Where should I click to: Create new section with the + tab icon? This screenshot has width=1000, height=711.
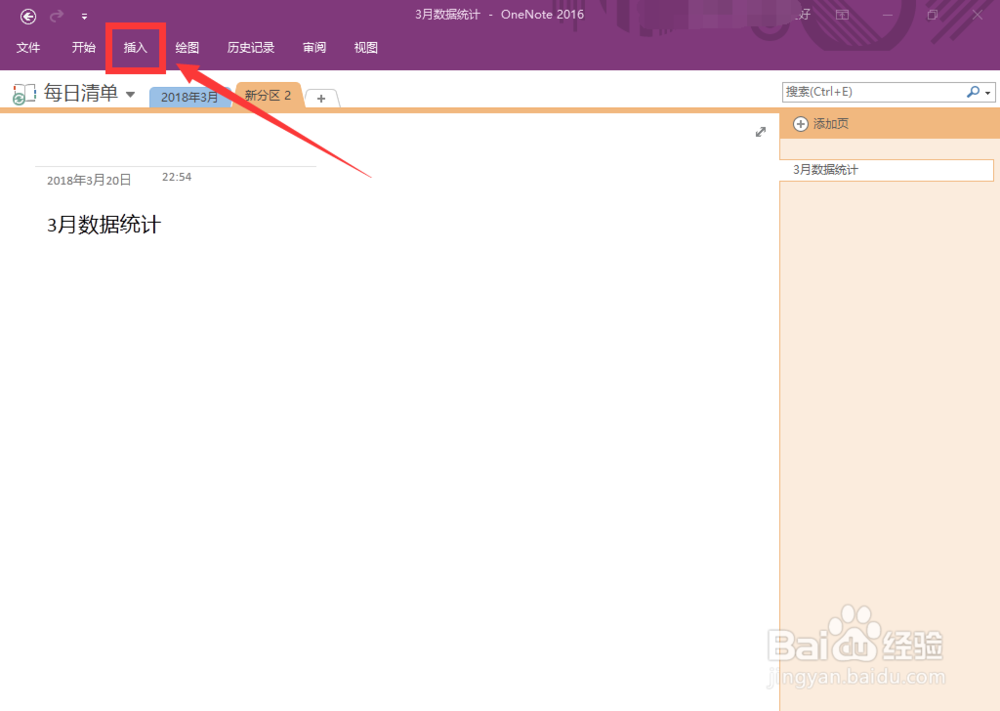tap(321, 97)
